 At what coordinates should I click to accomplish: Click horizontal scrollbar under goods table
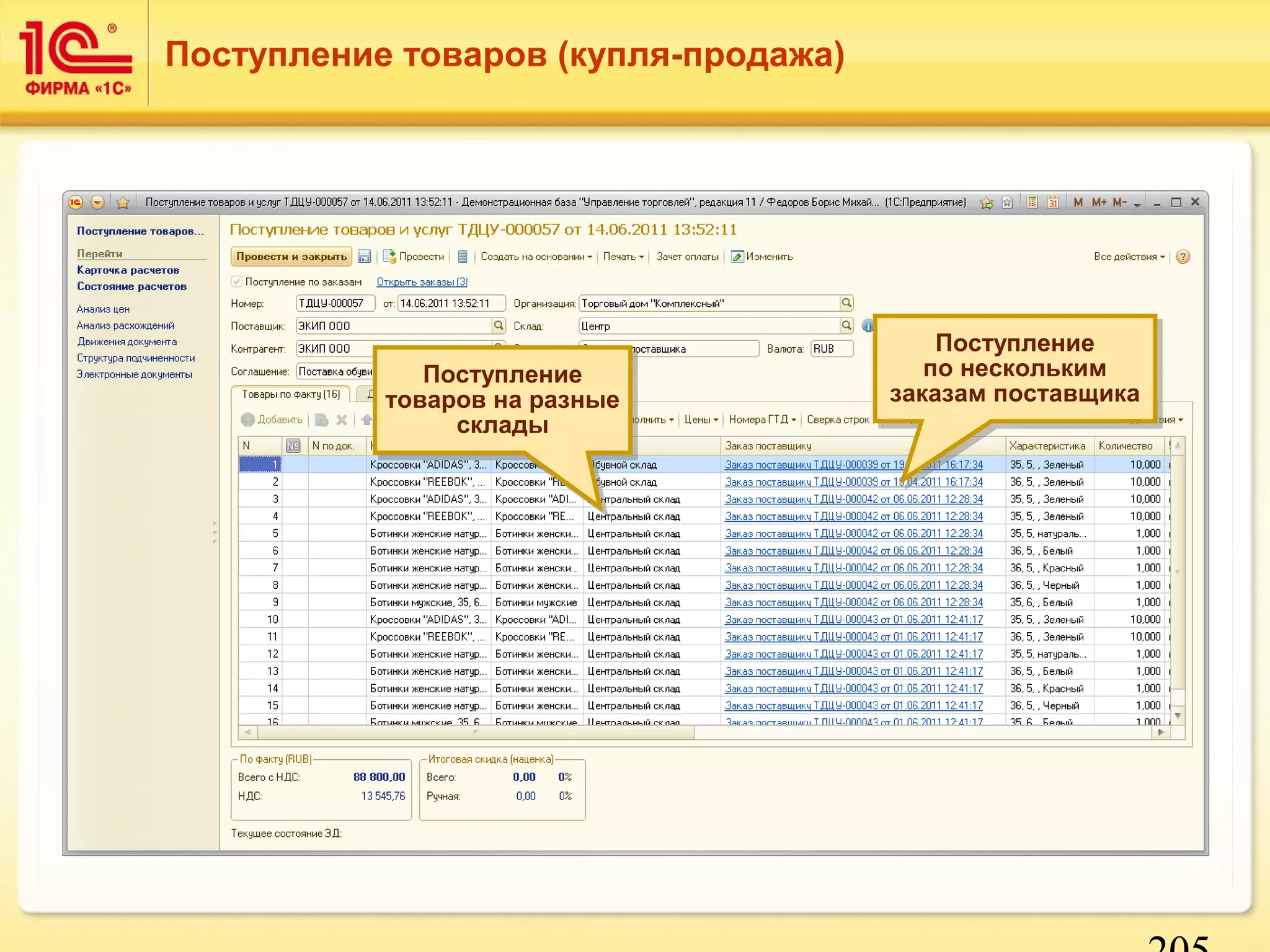pyautogui.click(x=476, y=732)
